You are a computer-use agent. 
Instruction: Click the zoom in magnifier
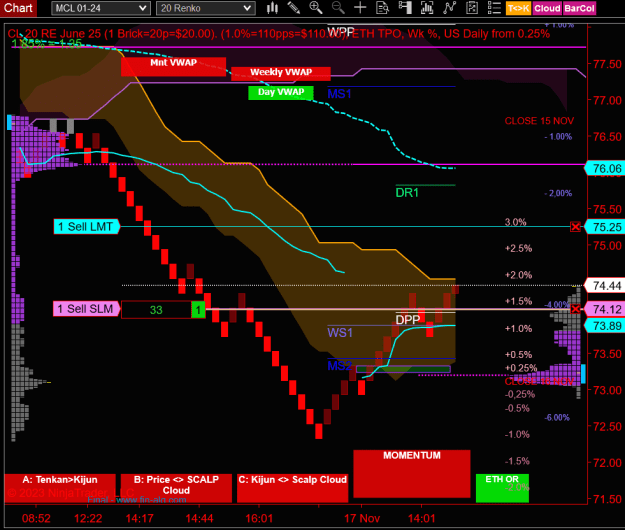pos(316,8)
